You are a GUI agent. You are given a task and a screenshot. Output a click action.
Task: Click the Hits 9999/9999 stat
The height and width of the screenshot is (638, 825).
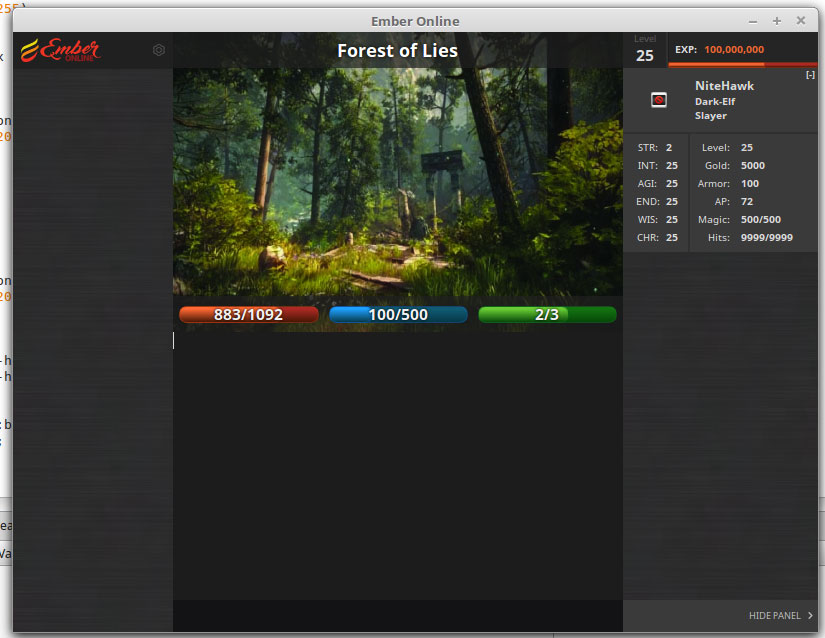click(x=766, y=238)
